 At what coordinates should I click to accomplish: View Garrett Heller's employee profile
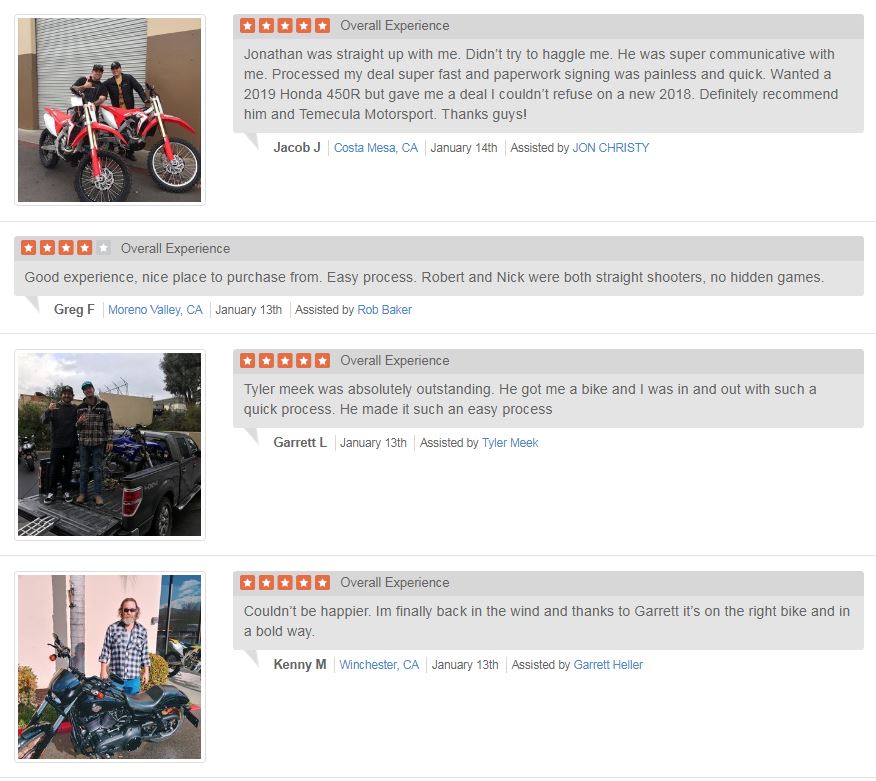coord(608,665)
